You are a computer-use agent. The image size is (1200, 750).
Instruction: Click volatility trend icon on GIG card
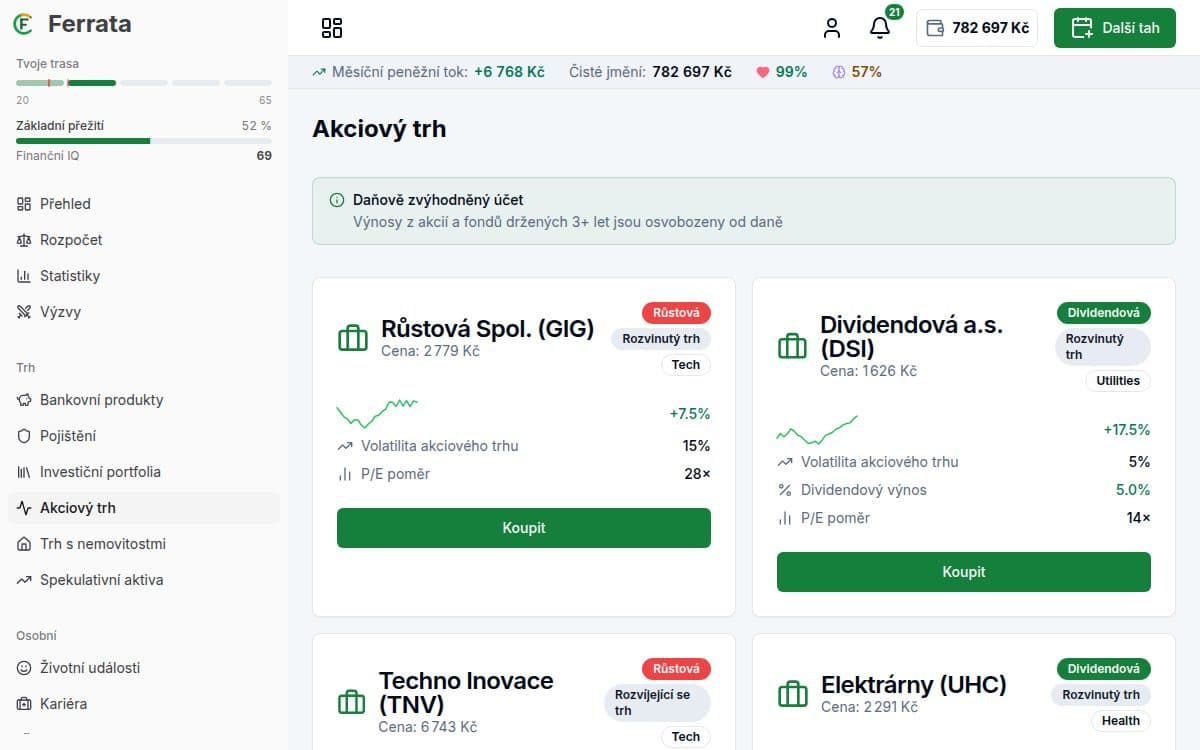click(345, 446)
